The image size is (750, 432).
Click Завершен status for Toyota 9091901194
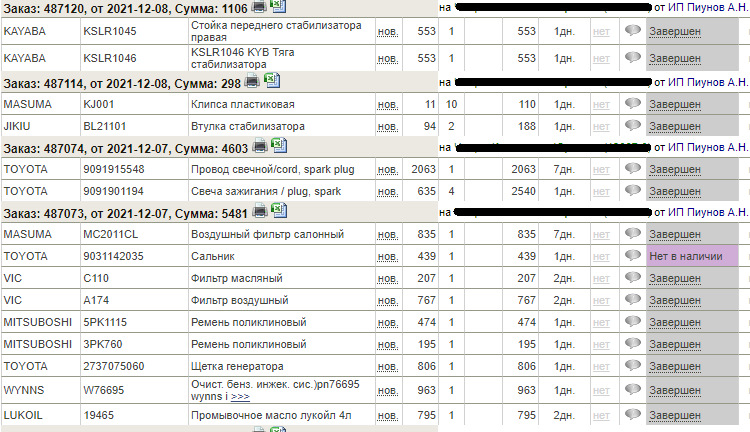pos(674,191)
